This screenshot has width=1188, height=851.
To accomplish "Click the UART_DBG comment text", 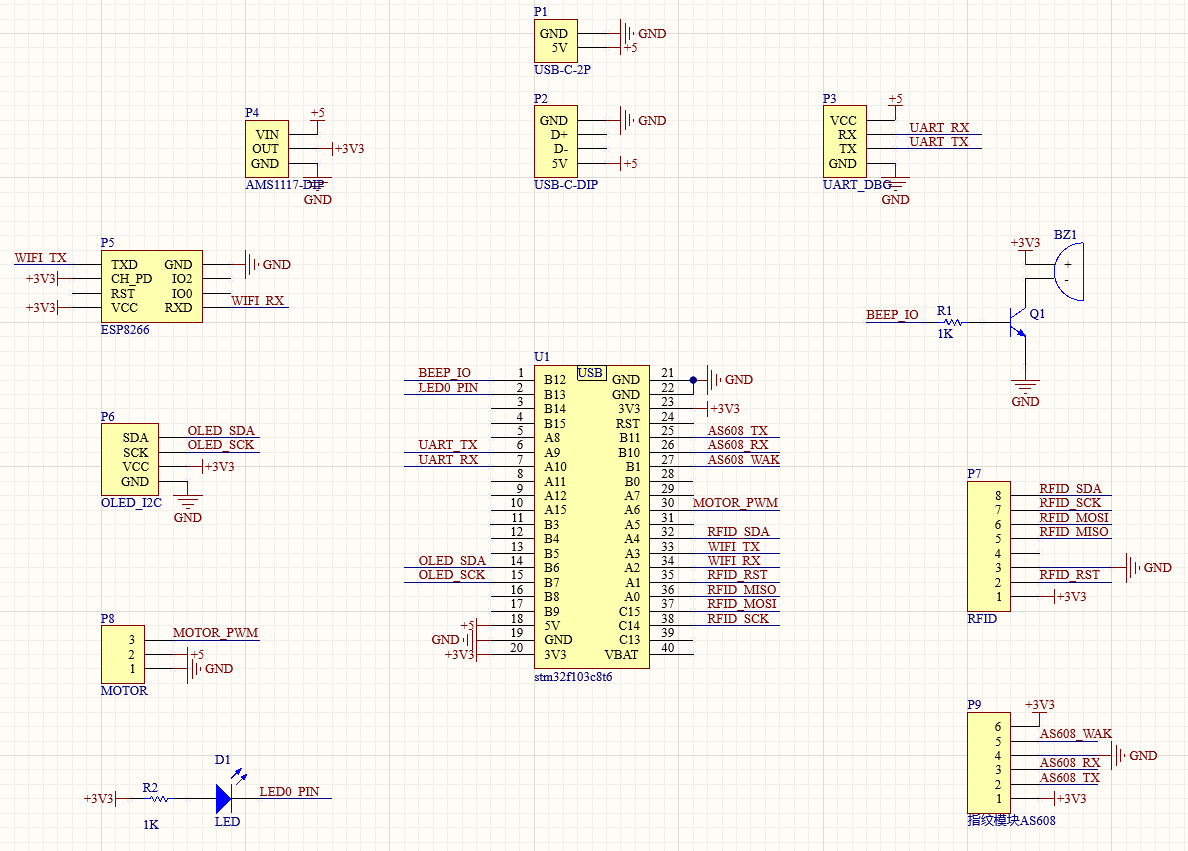I will coord(857,184).
